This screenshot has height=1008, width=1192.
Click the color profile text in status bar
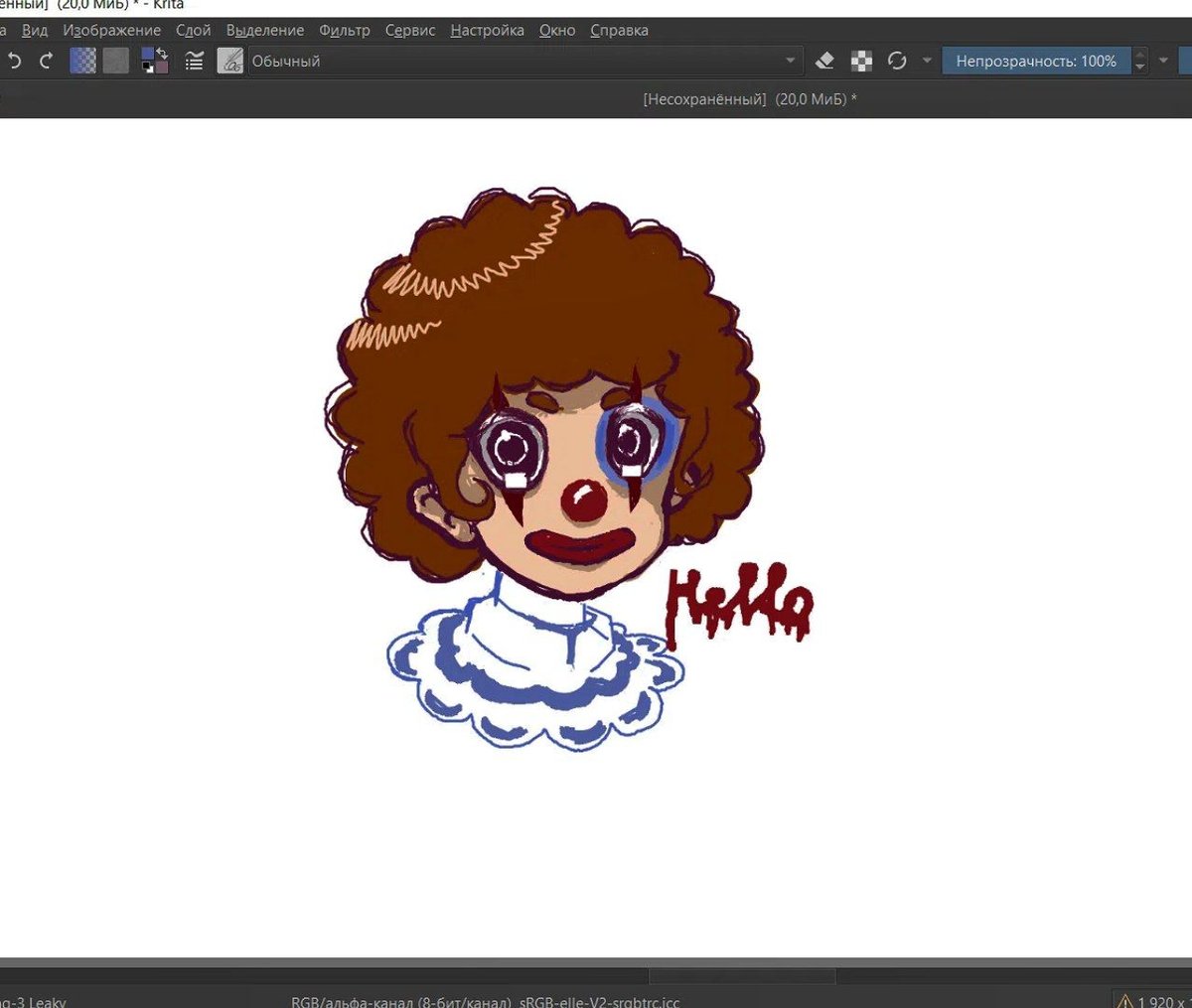pyautogui.click(x=486, y=1001)
